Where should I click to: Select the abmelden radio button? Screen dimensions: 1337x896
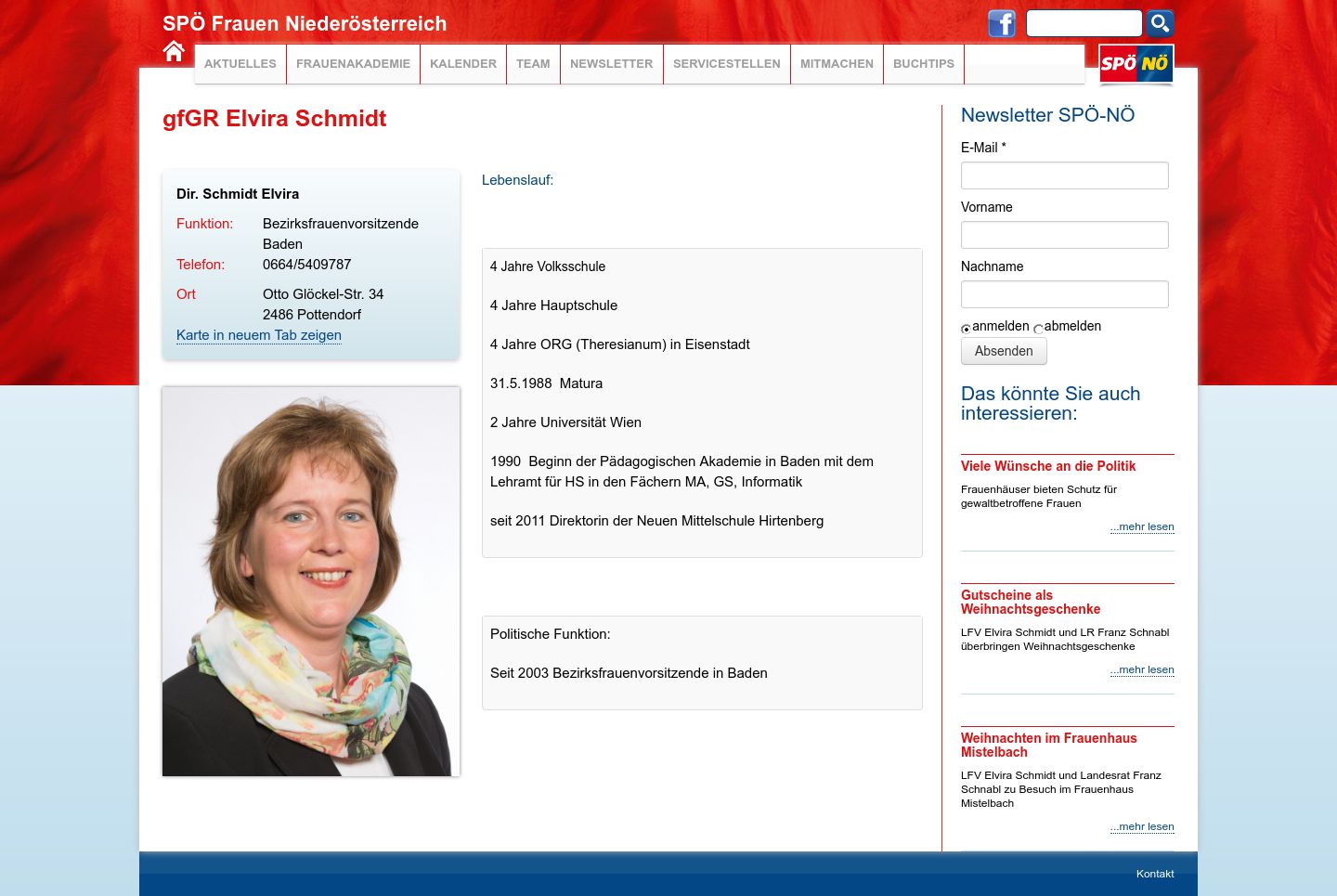(x=1038, y=329)
